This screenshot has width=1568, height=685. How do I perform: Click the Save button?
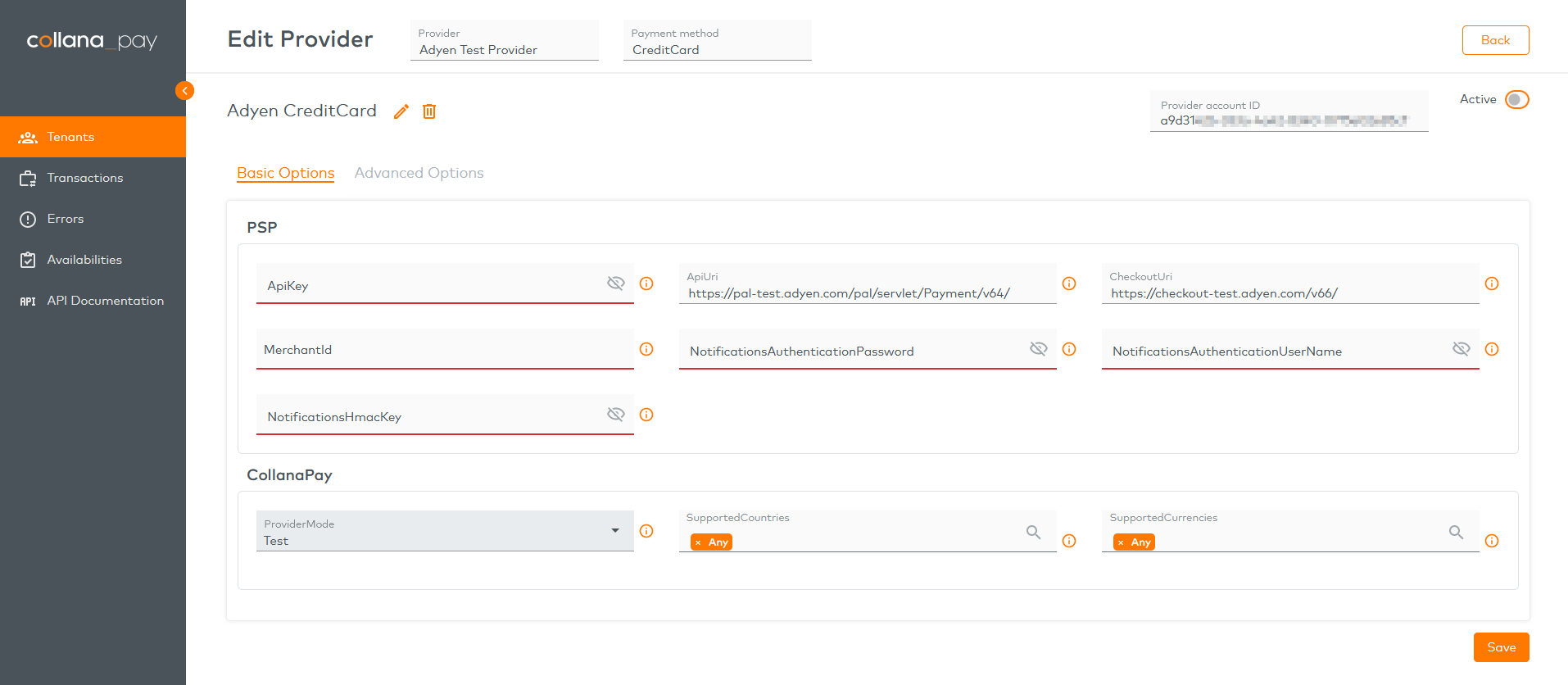click(x=1501, y=647)
